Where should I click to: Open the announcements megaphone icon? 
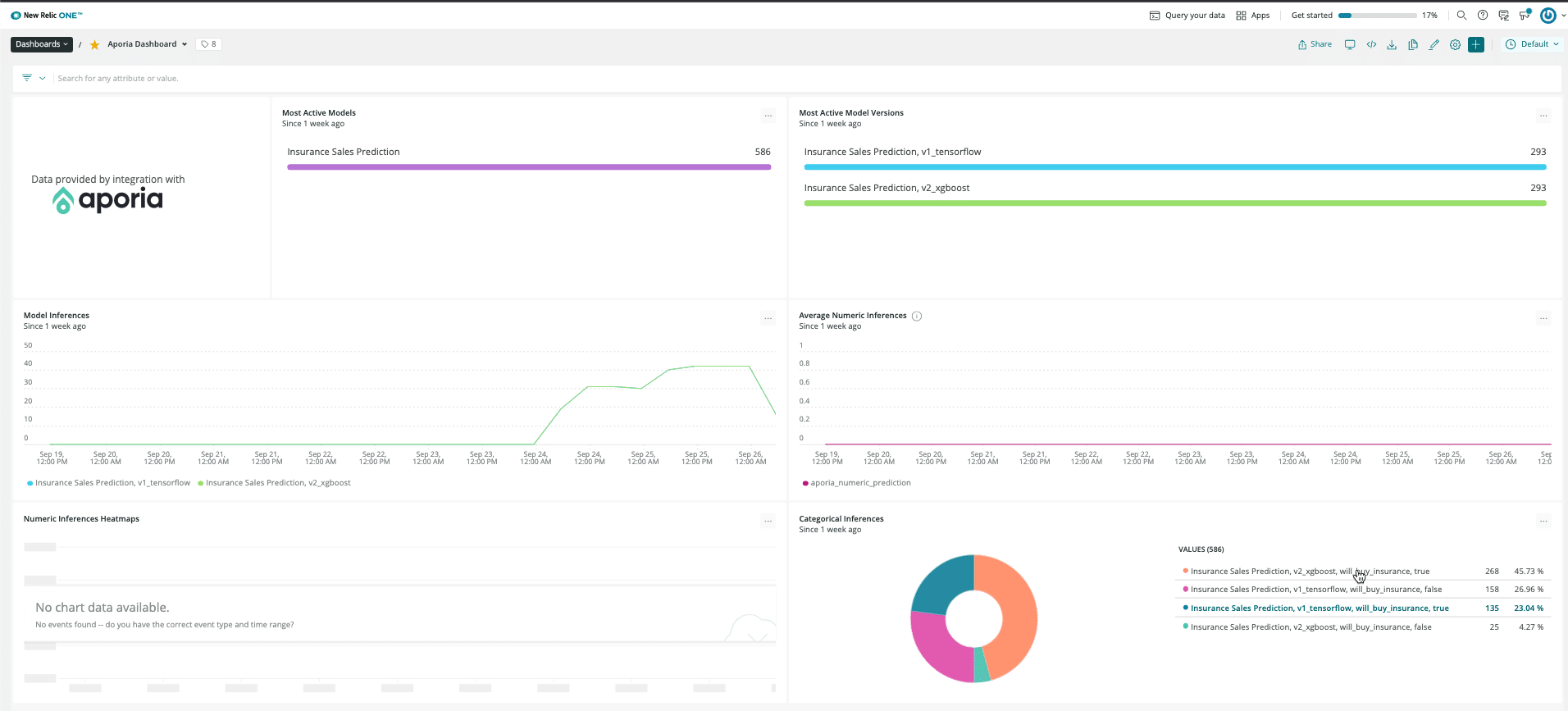1525,16
